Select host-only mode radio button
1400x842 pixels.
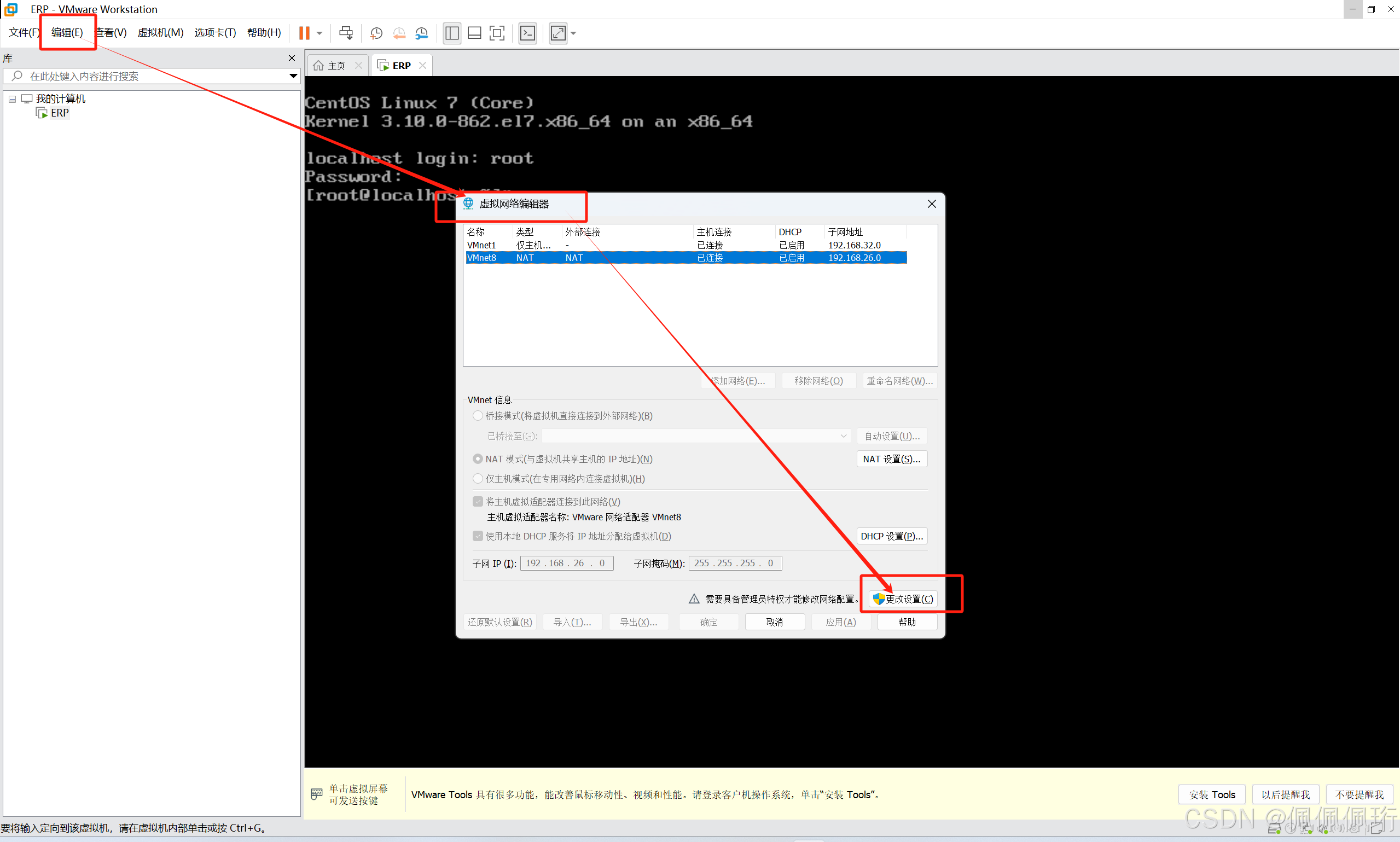[x=478, y=479]
